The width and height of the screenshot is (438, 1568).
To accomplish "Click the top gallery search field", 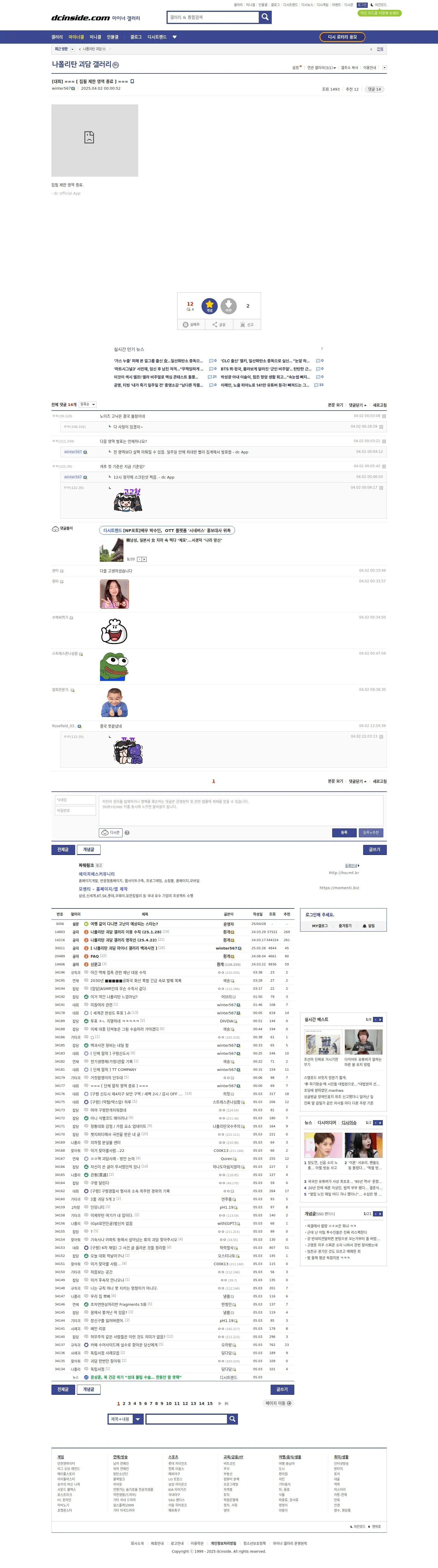I will 213,17.
